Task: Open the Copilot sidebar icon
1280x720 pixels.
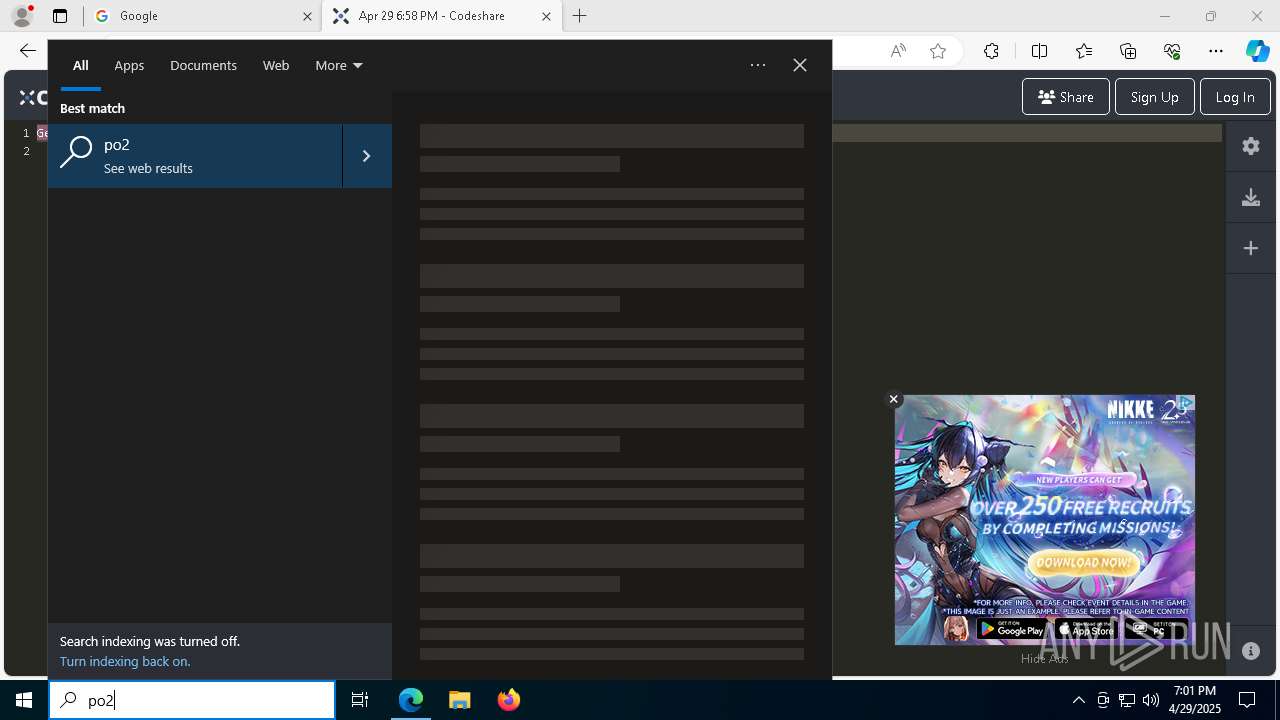Action: [1258, 51]
